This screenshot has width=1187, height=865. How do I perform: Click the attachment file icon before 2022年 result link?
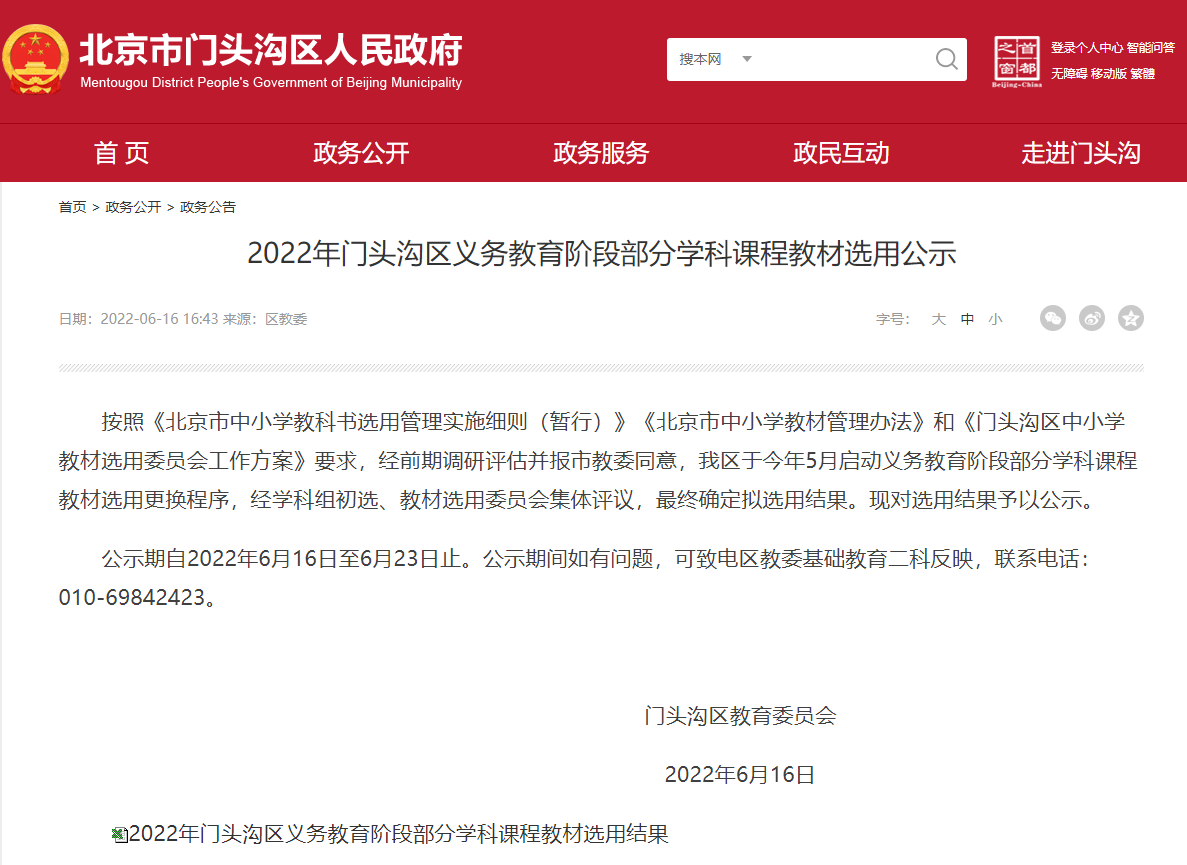120,834
